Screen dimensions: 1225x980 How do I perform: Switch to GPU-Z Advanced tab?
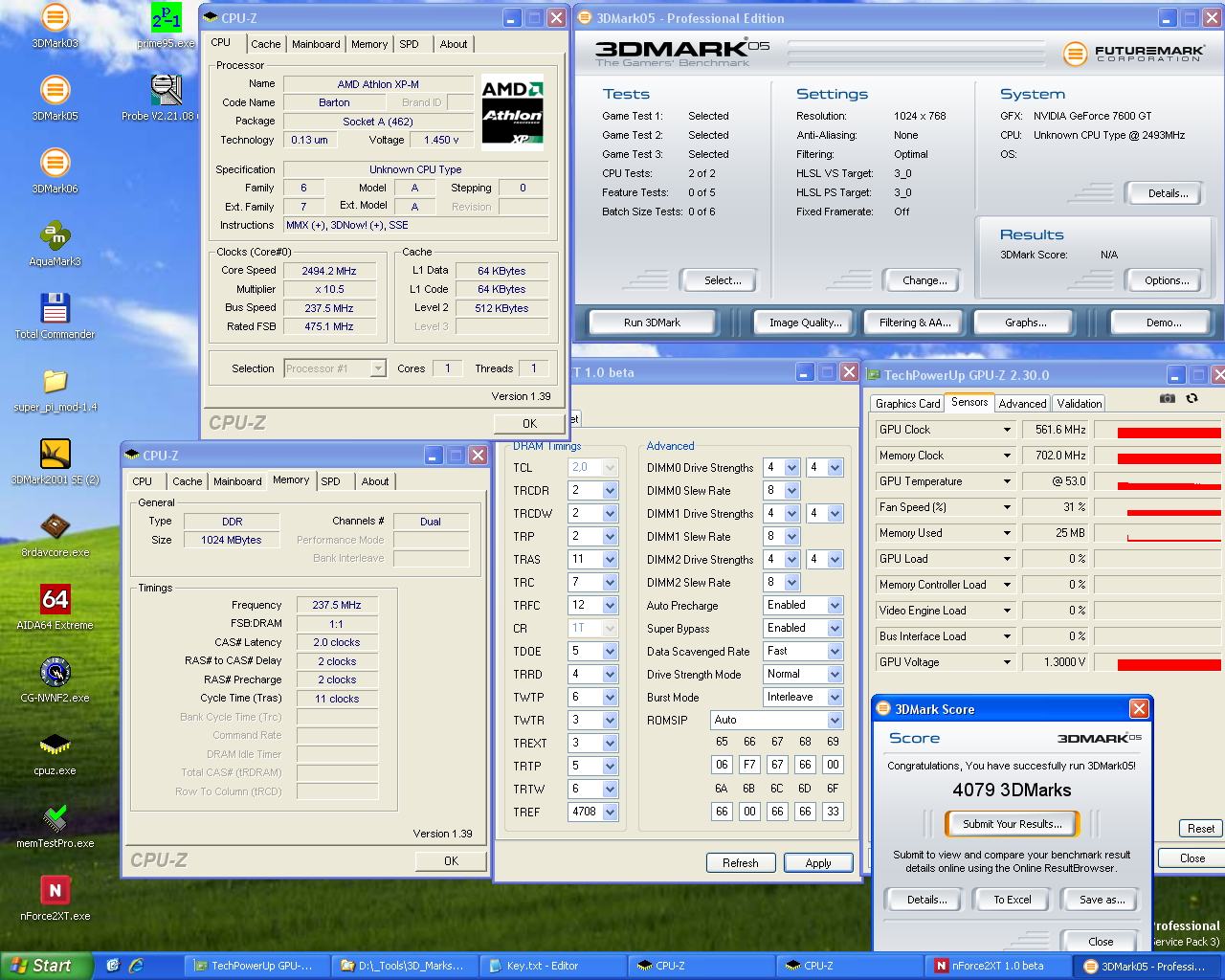click(1022, 404)
